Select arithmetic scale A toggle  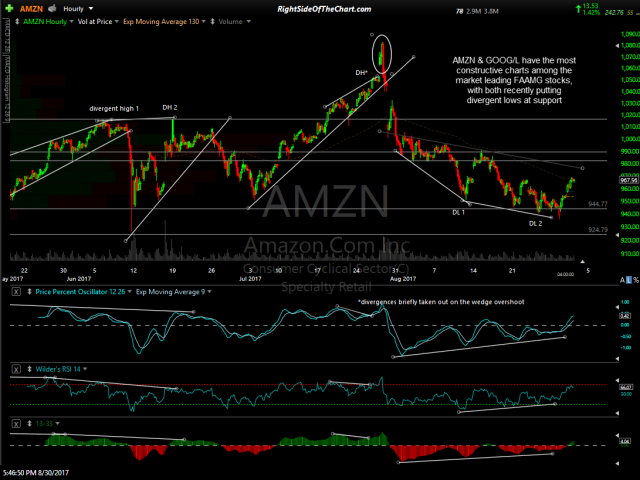click(622, 280)
